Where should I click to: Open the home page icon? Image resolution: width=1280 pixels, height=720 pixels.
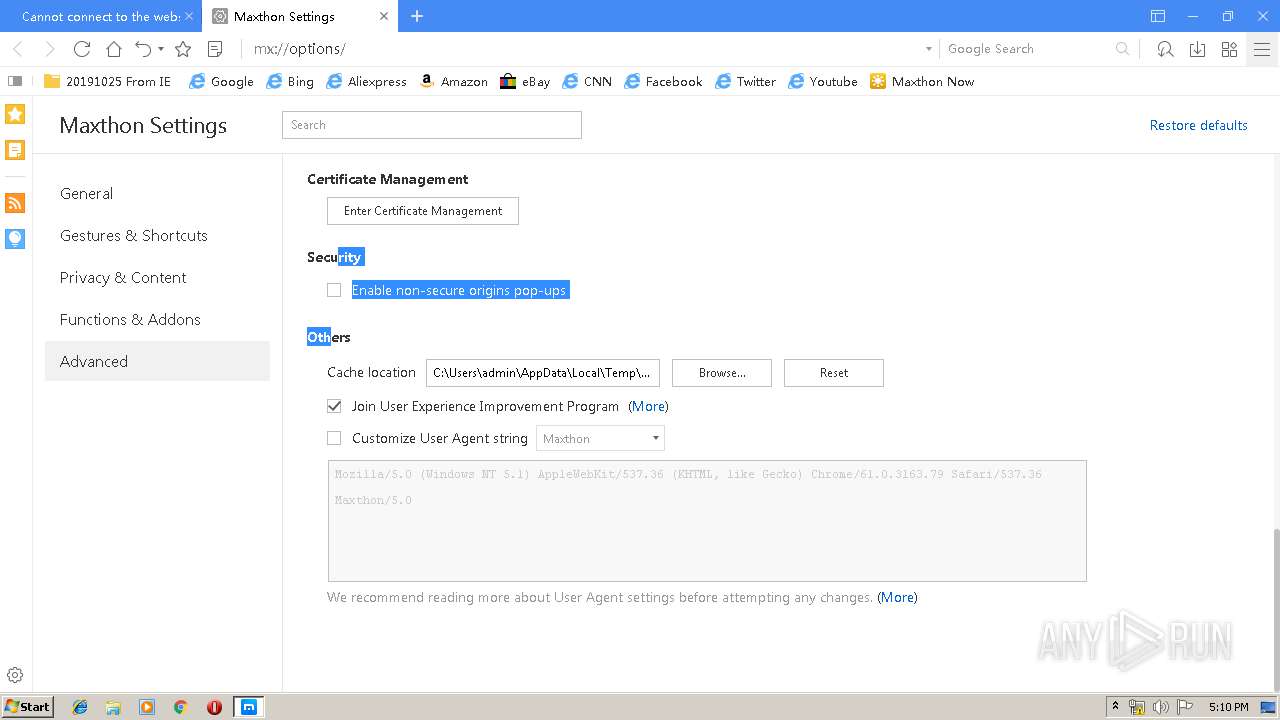(114, 49)
